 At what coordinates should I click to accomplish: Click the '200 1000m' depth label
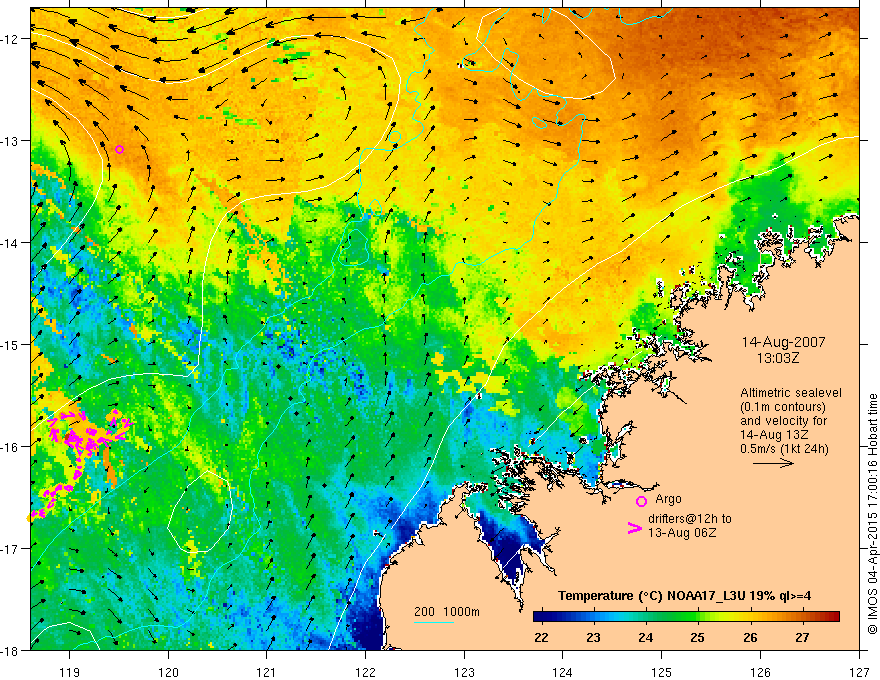pyautogui.click(x=447, y=612)
